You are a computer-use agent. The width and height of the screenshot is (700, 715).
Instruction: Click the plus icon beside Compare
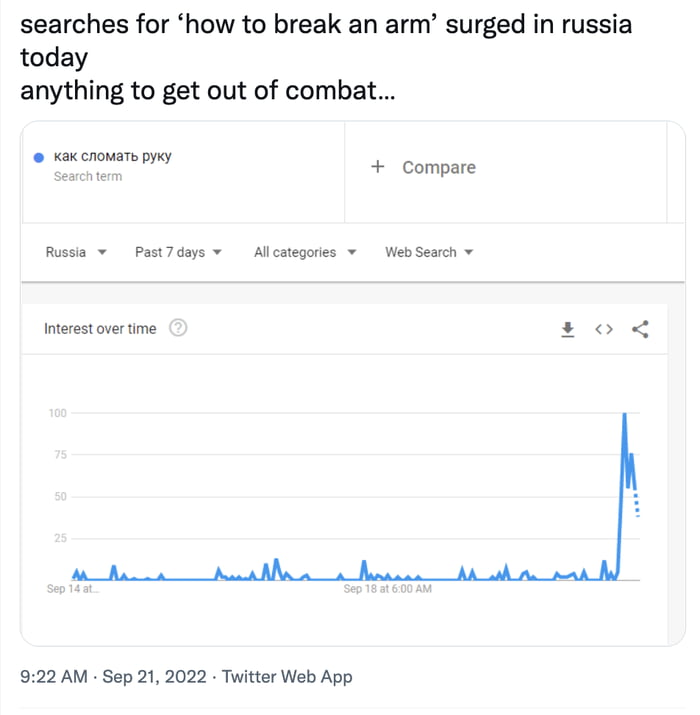coord(377,167)
